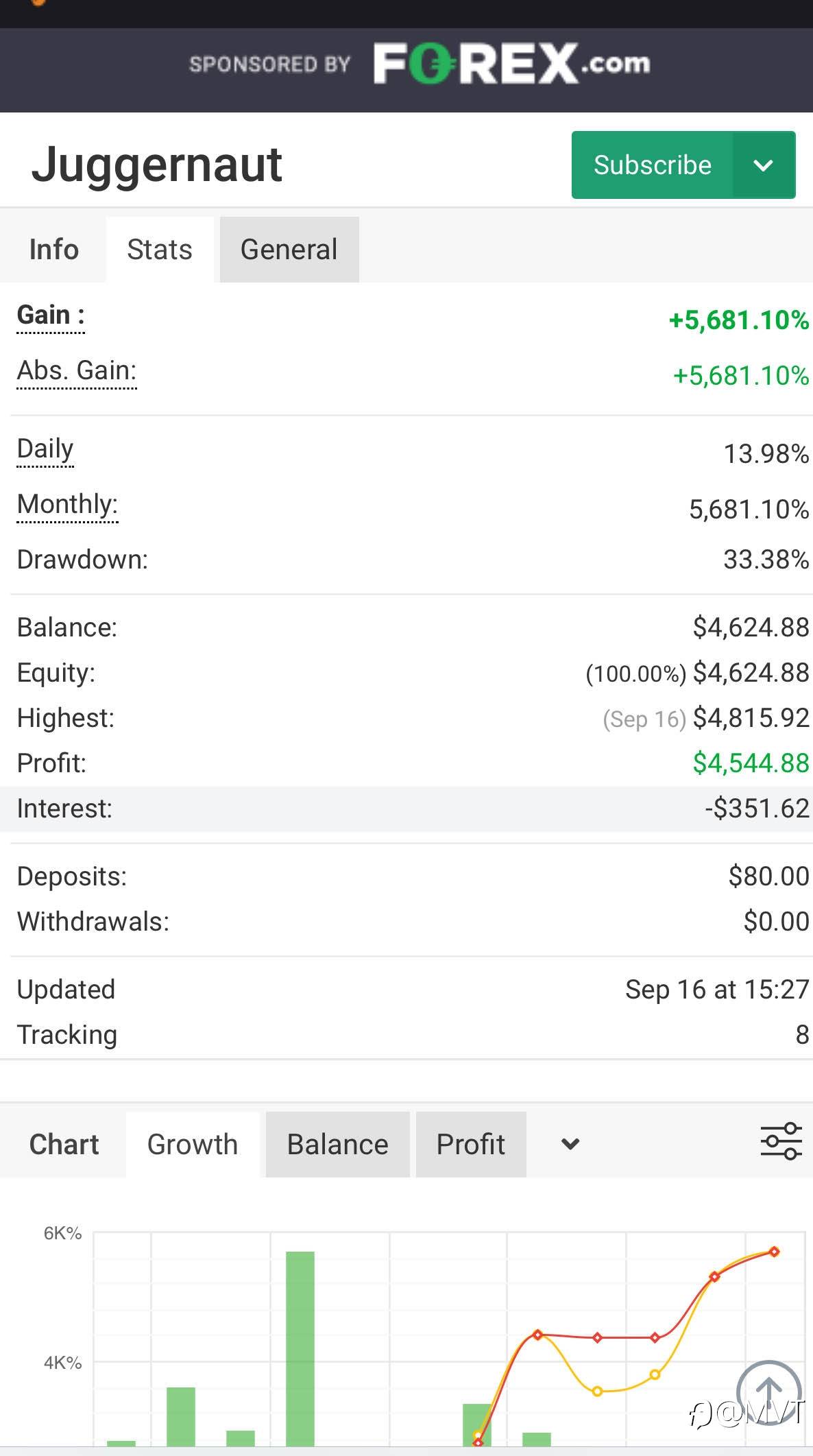813x1456 pixels.
Task: Click the FOREX.com sponsor logo
Action: pyautogui.click(x=511, y=64)
